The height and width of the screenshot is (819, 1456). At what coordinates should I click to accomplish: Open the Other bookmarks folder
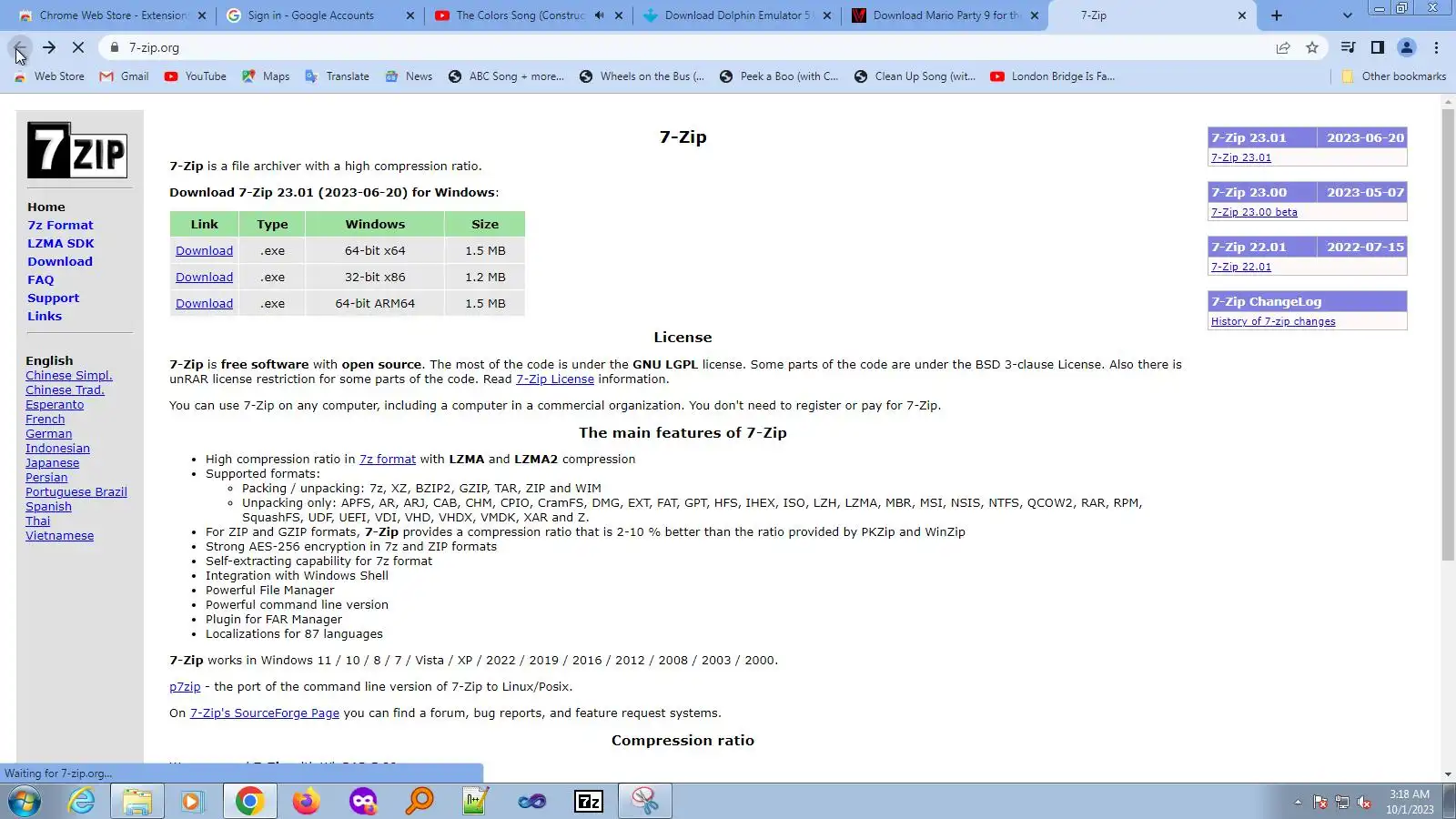1394,76
